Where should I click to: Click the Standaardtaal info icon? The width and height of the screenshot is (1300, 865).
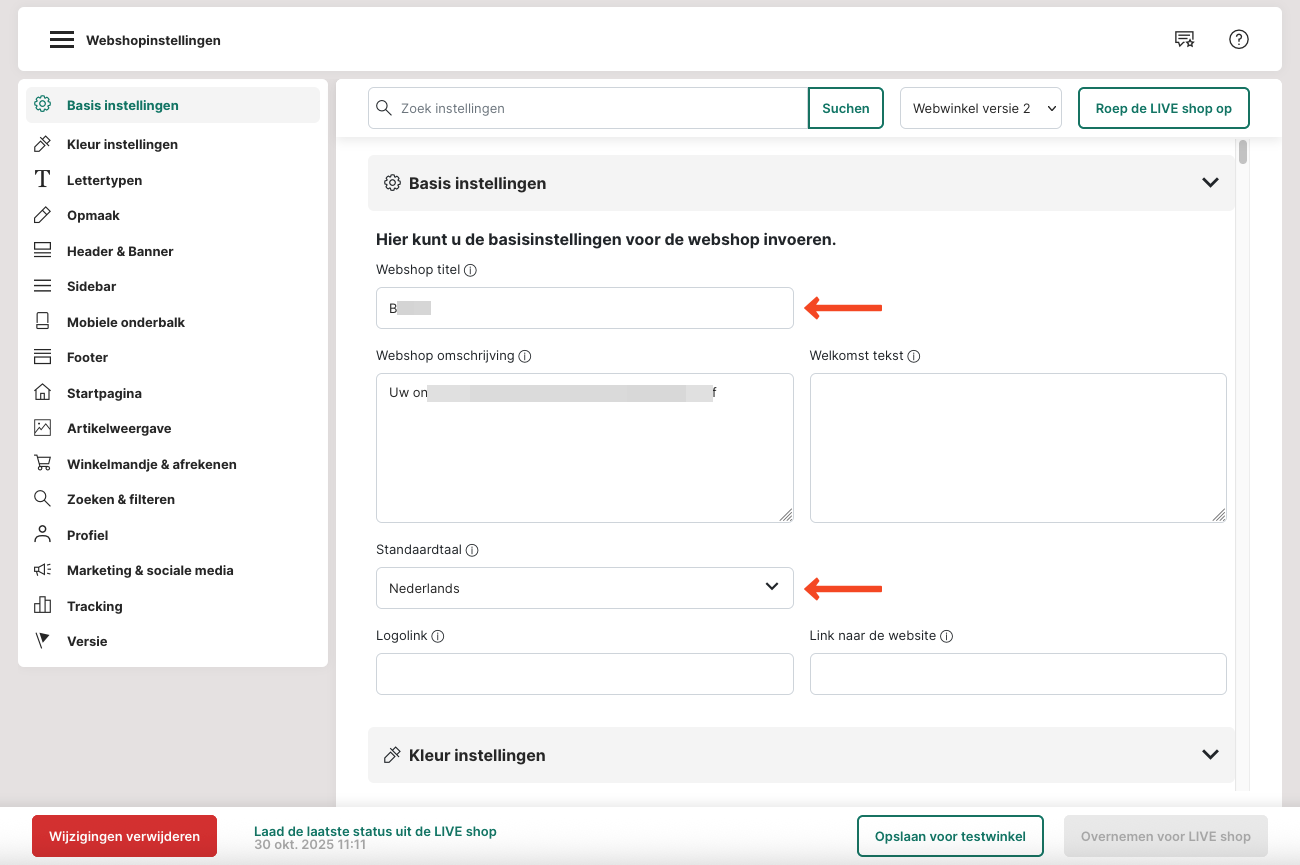click(x=472, y=550)
